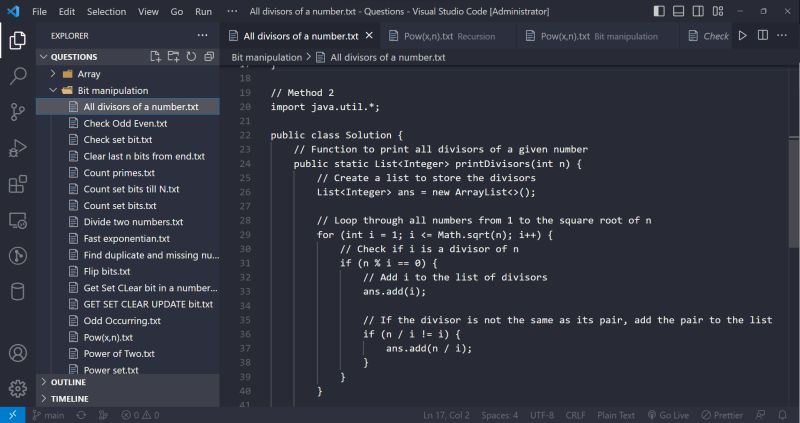Open the File menu

[39, 11]
